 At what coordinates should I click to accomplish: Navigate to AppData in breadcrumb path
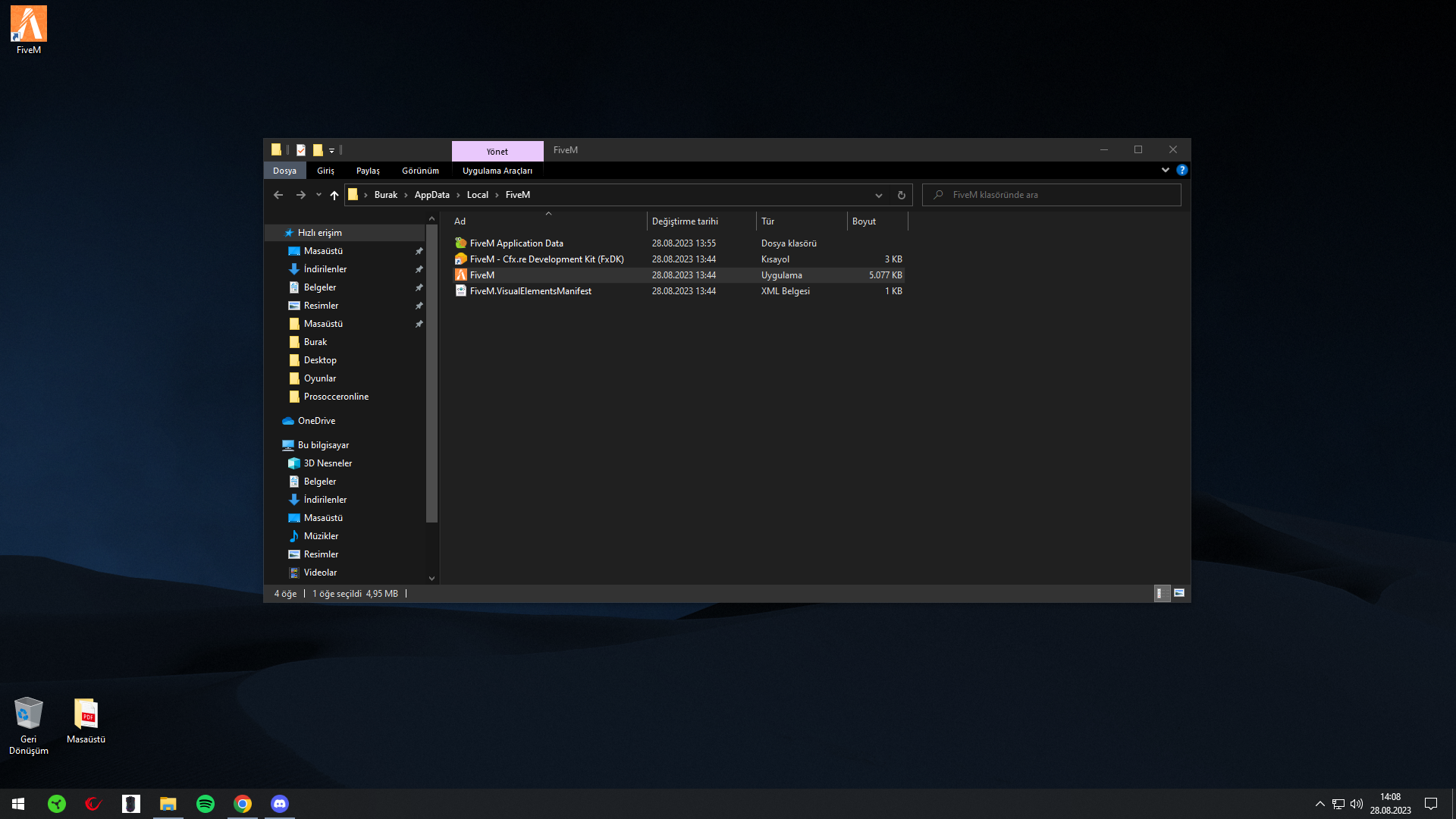click(431, 195)
